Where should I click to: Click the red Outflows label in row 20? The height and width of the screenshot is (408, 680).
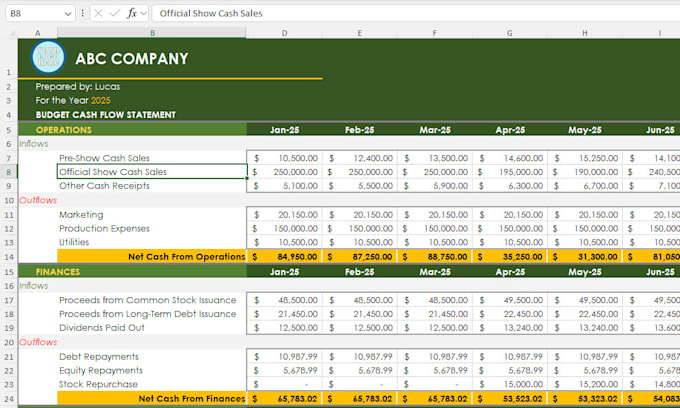38,342
